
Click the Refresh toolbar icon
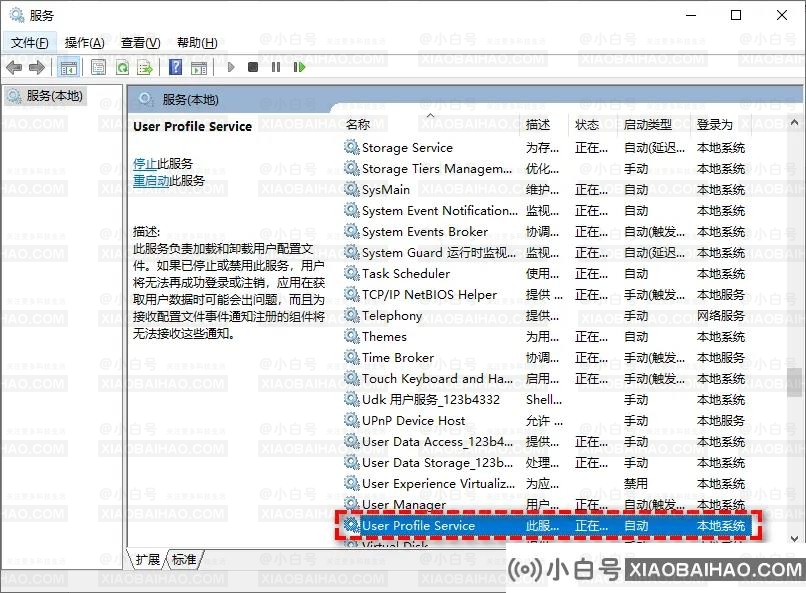click(x=122, y=67)
